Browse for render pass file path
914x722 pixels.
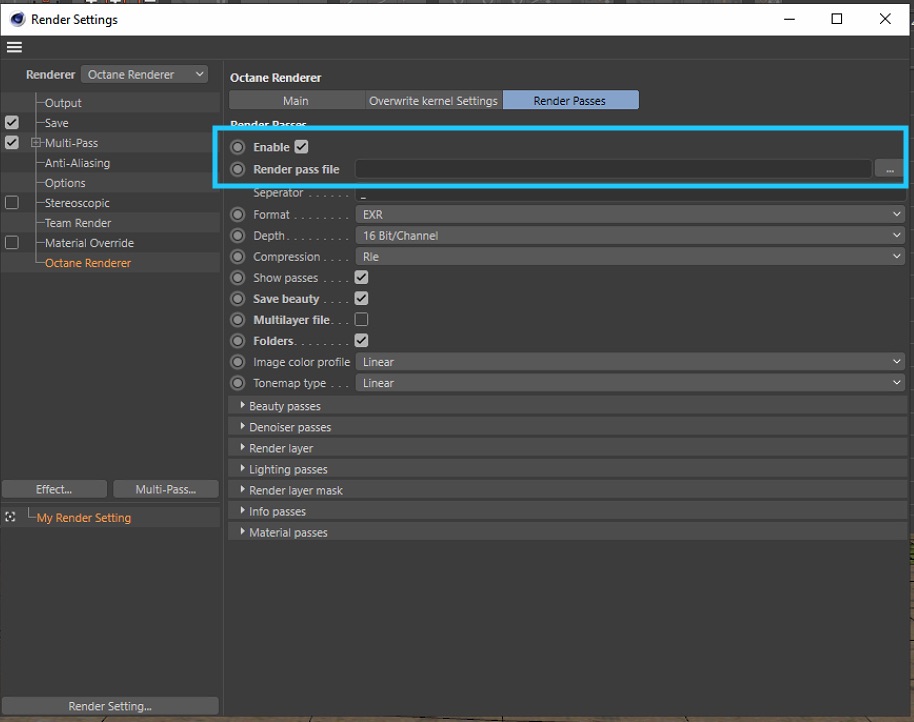pos(890,170)
